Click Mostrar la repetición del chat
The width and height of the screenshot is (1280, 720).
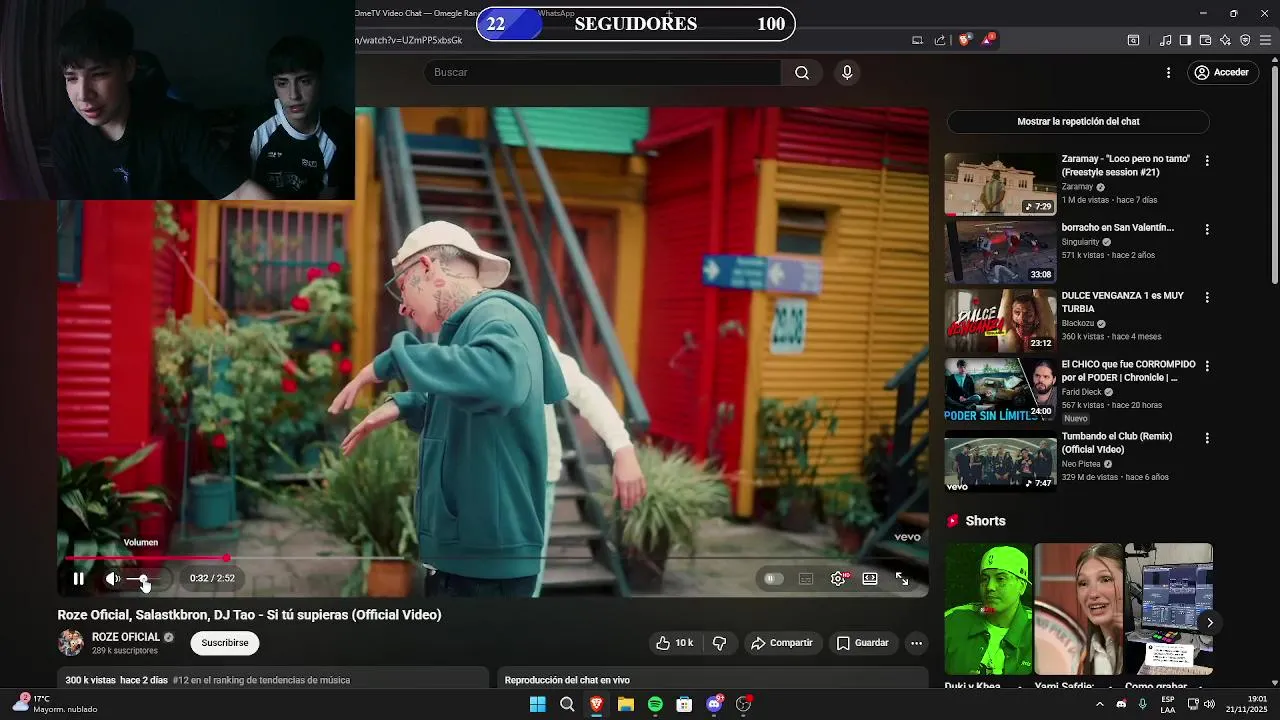click(x=1078, y=121)
